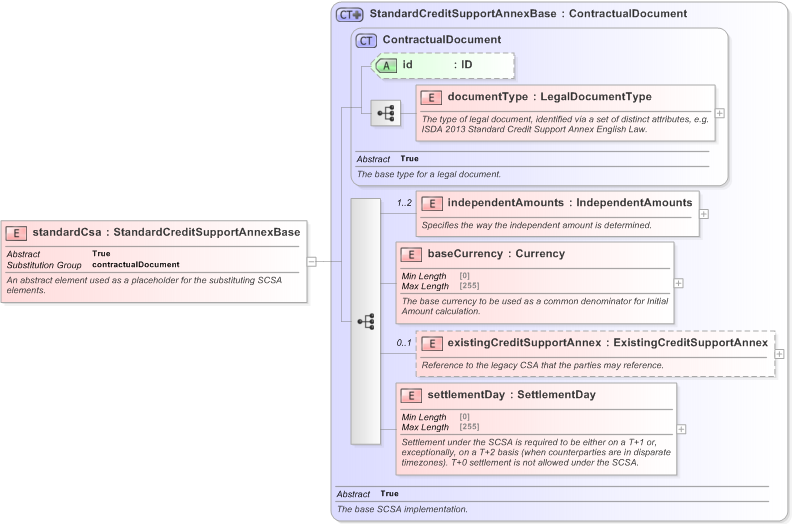Click settlementDay Max Length [255] value
792x524 pixels.
pos(469,427)
